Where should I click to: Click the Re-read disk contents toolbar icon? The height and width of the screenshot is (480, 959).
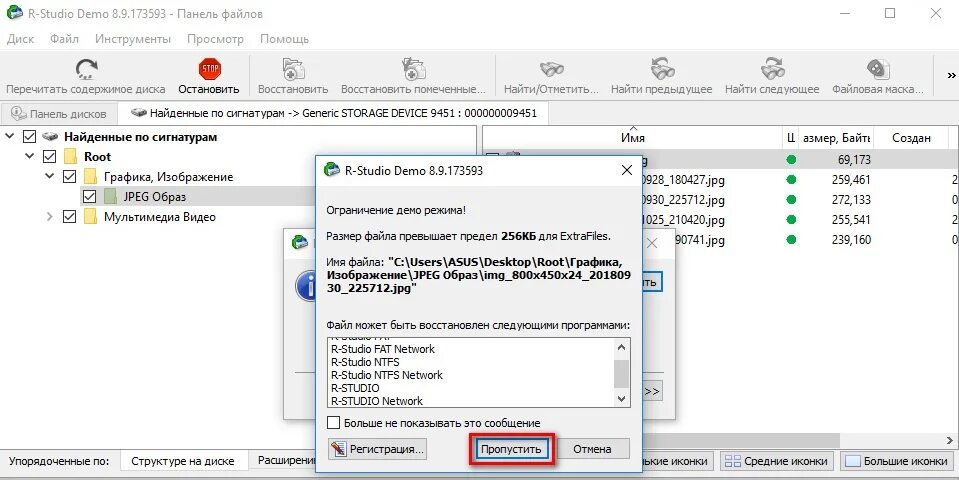click(x=86, y=68)
